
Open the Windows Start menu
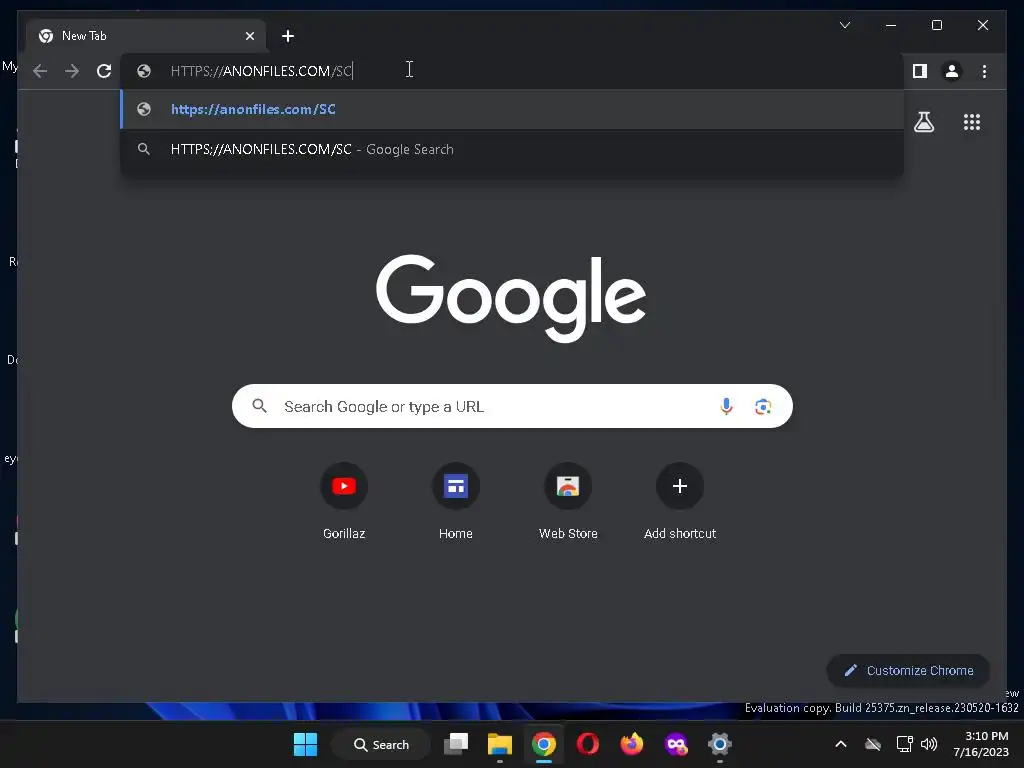[x=305, y=744]
